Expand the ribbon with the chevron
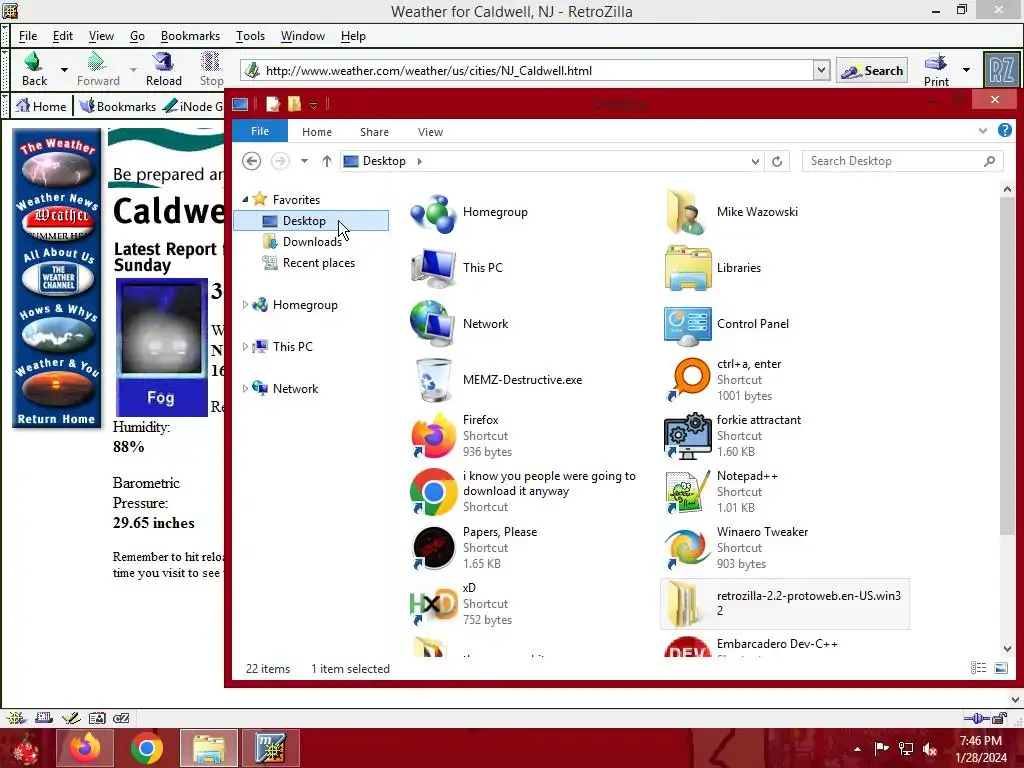Viewport: 1024px width, 768px height. click(983, 131)
